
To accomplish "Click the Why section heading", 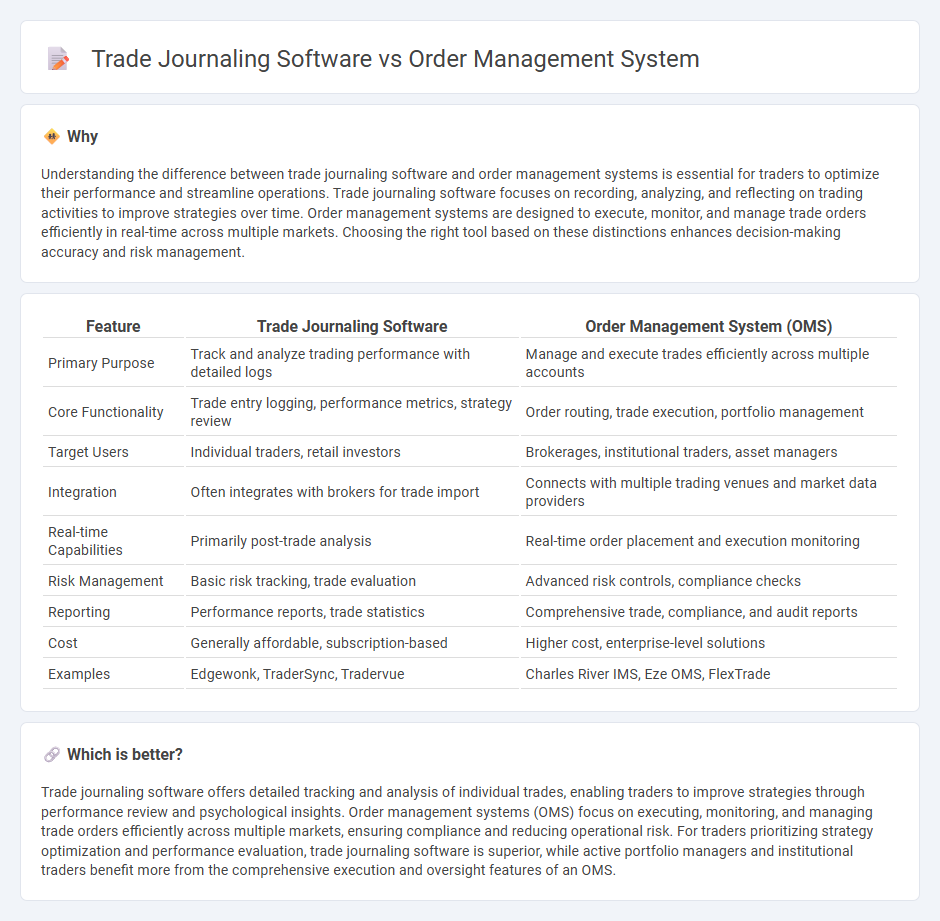I will [x=82, y=137].
